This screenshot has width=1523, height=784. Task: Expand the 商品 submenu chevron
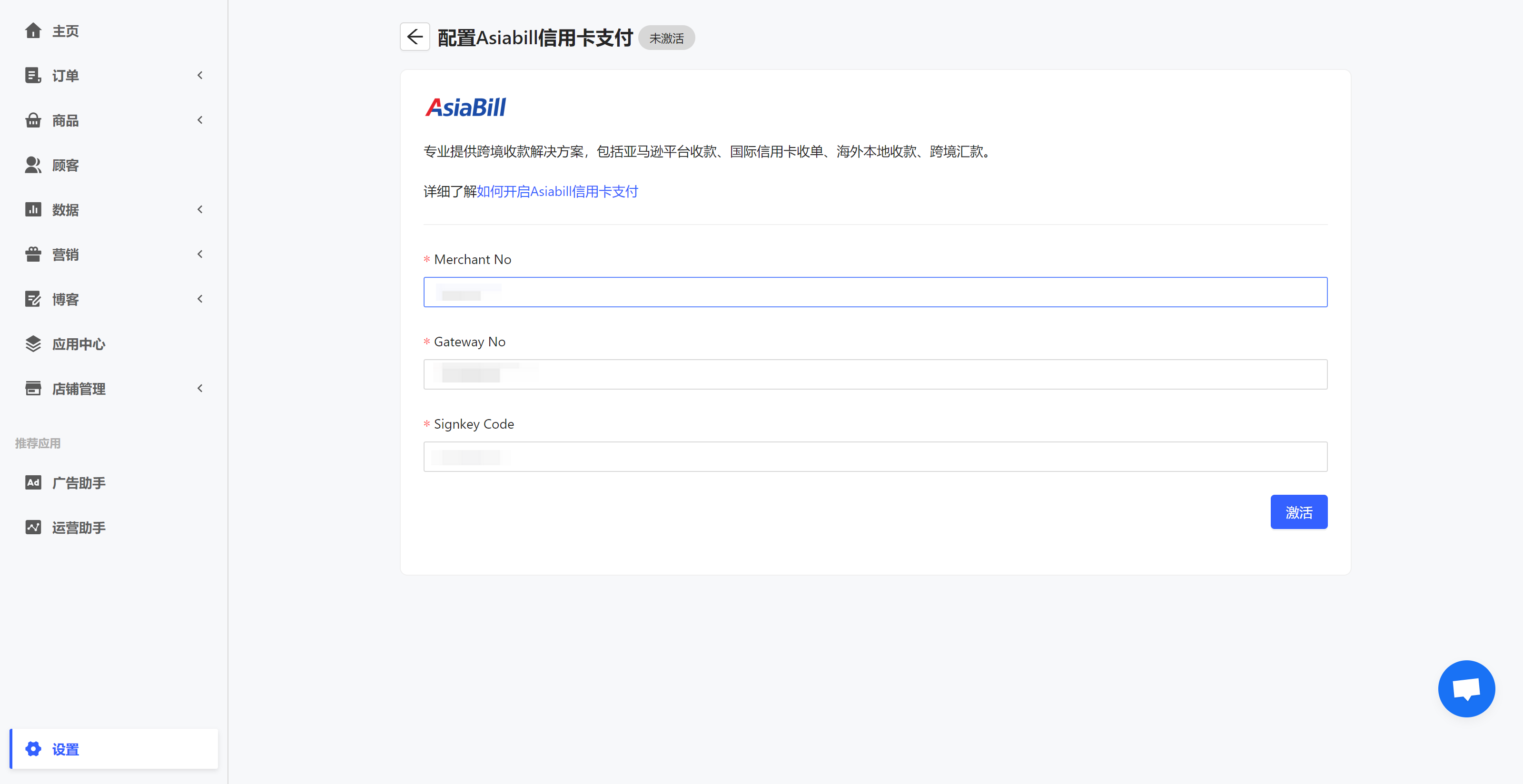point(200,120)
